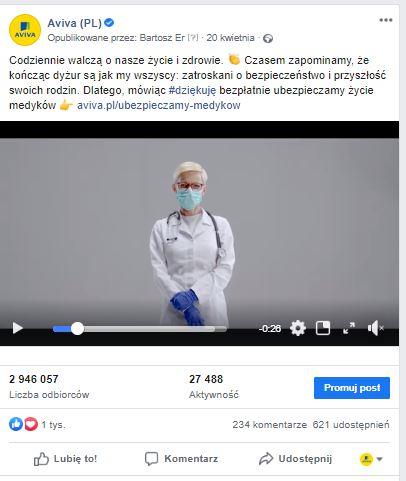Image resolution: width=406 pixels, height=481 pixels.
Task: View the 234 komentarze list
Action: click(269, 425)
